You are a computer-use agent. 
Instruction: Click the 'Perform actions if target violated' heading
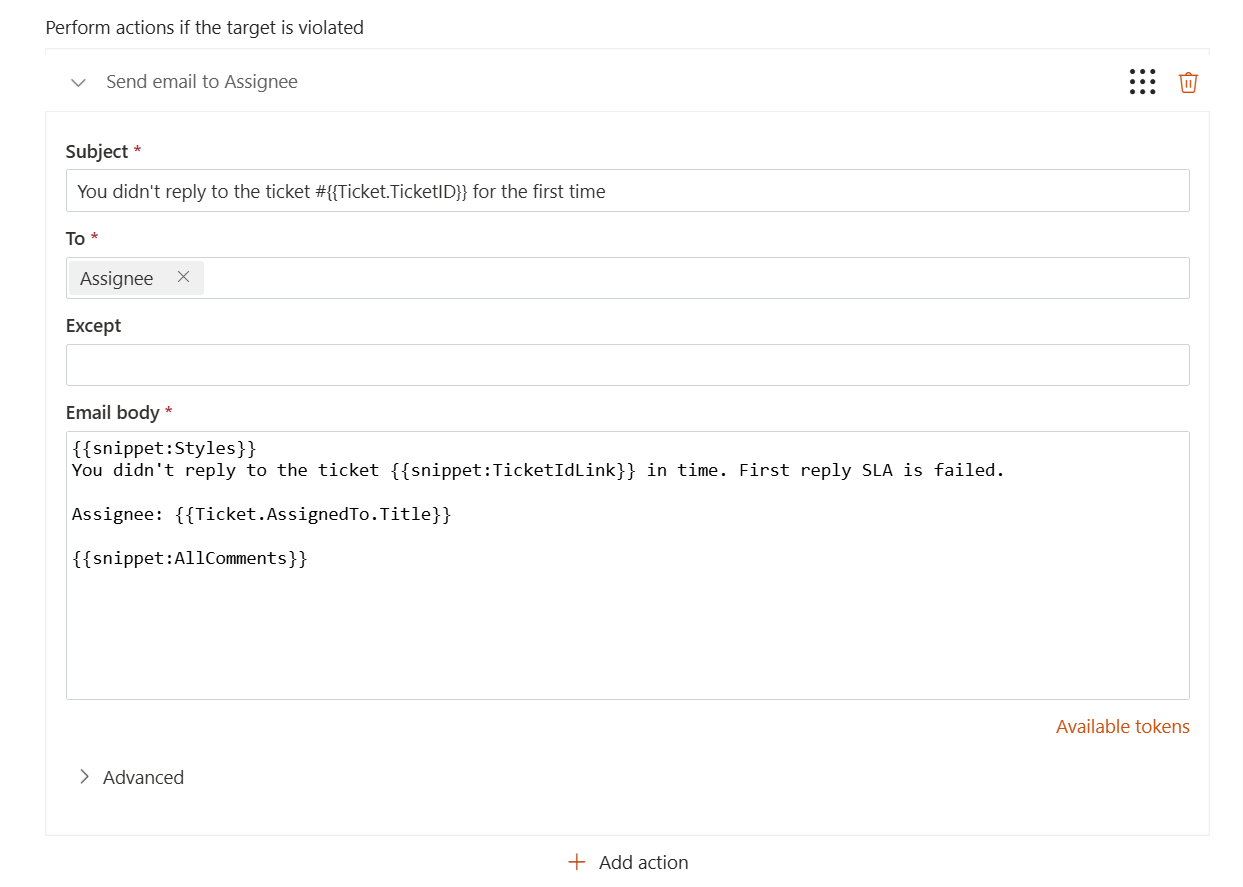pyautogui.click(x=205, y=28)
